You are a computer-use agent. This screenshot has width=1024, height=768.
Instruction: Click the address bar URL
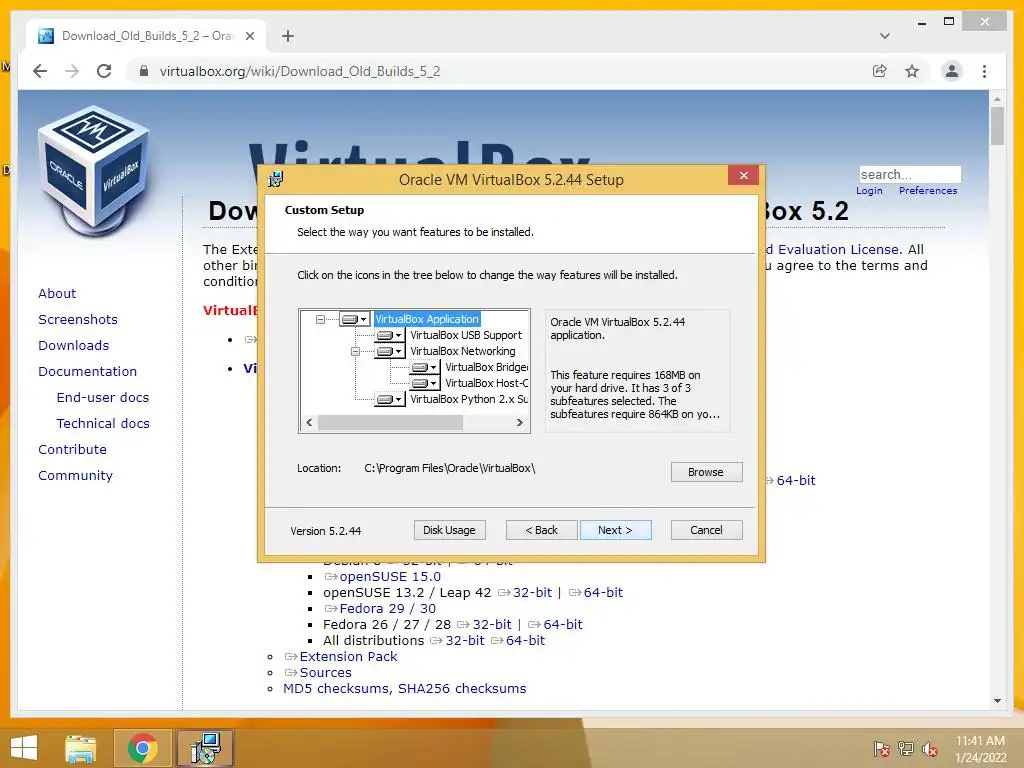click(x=300, y=71)
